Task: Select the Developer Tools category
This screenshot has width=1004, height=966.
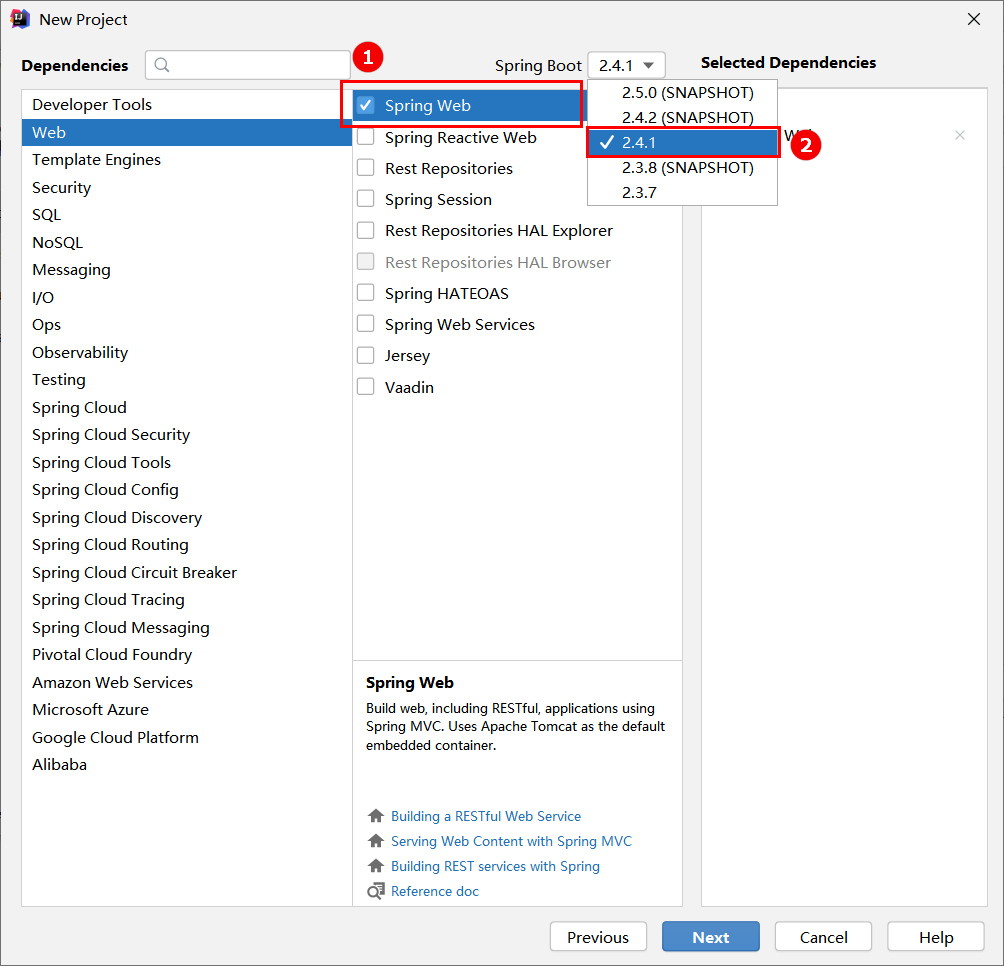Action: point(186,104)
